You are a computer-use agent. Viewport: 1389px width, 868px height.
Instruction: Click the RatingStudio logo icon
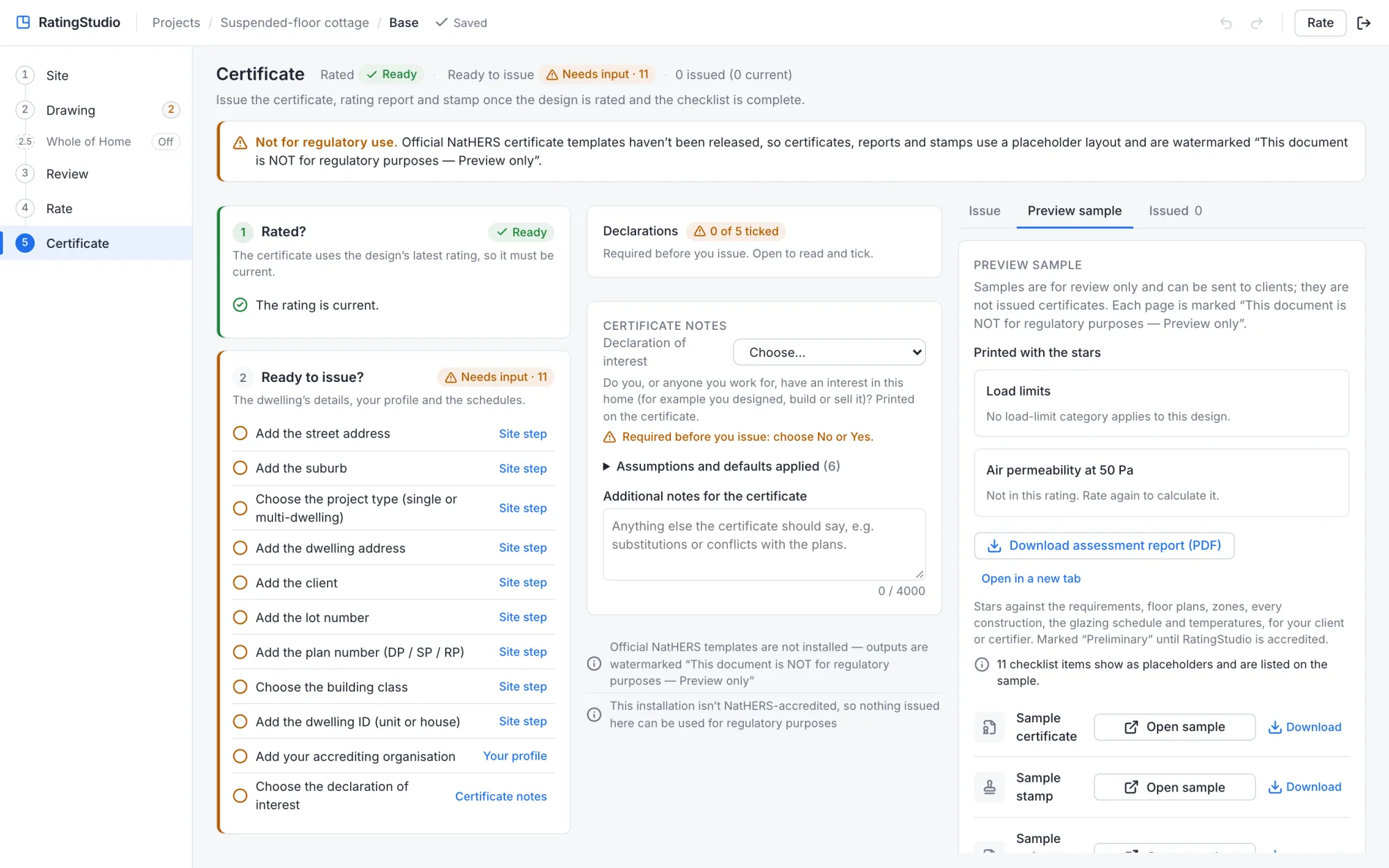point(23,22)
